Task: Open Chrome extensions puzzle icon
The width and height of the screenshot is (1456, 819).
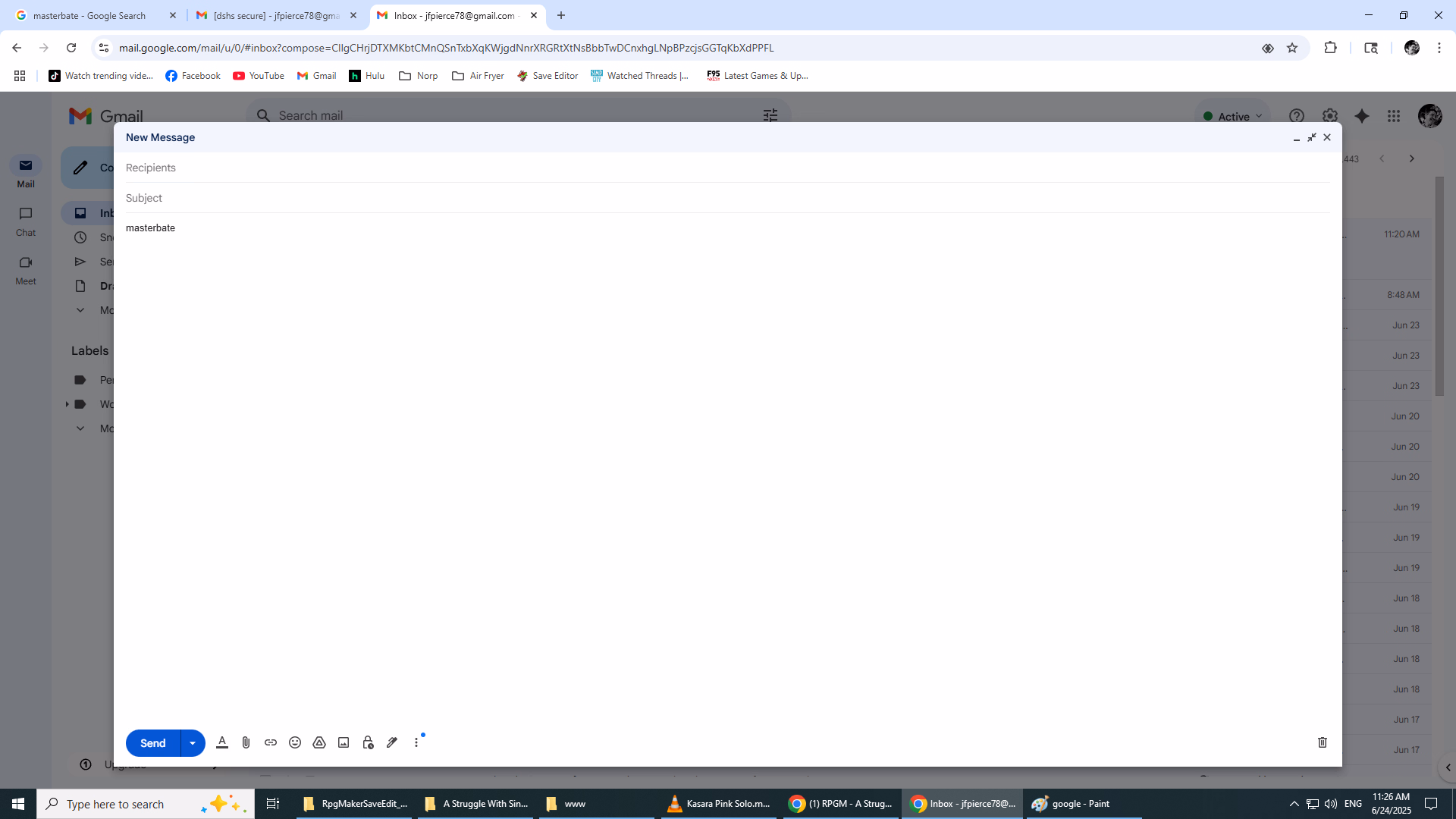Action: point(1330,48)
